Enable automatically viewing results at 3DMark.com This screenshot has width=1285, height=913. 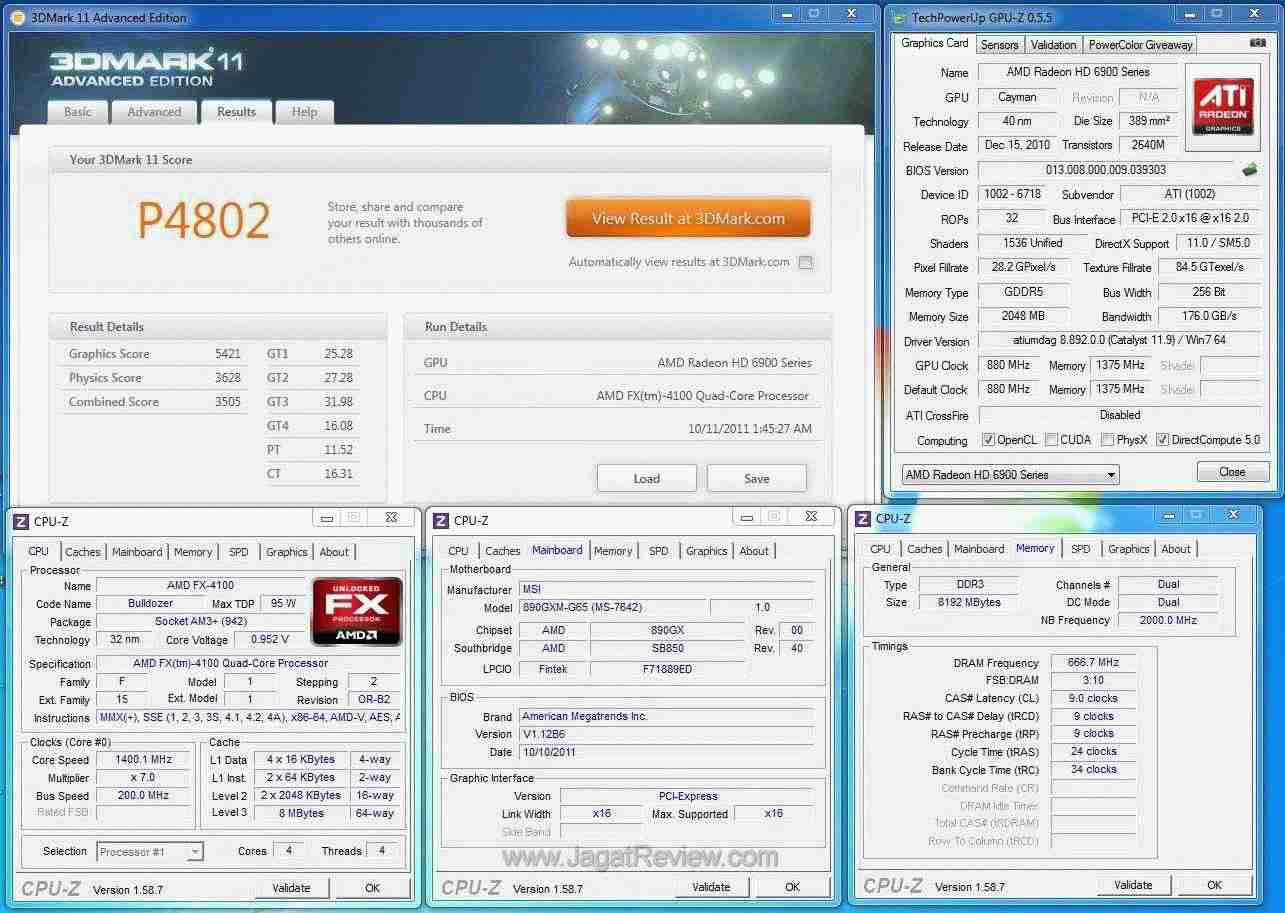(x=806, y=262)
